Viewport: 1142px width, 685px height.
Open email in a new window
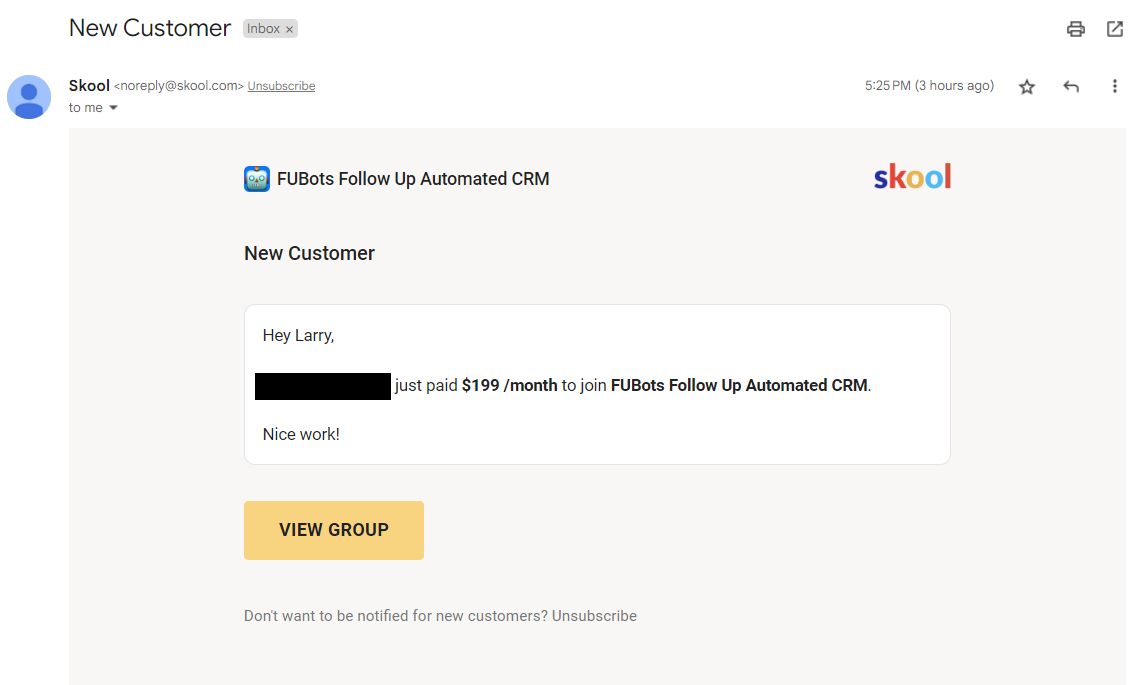(x=1115, y=29)
